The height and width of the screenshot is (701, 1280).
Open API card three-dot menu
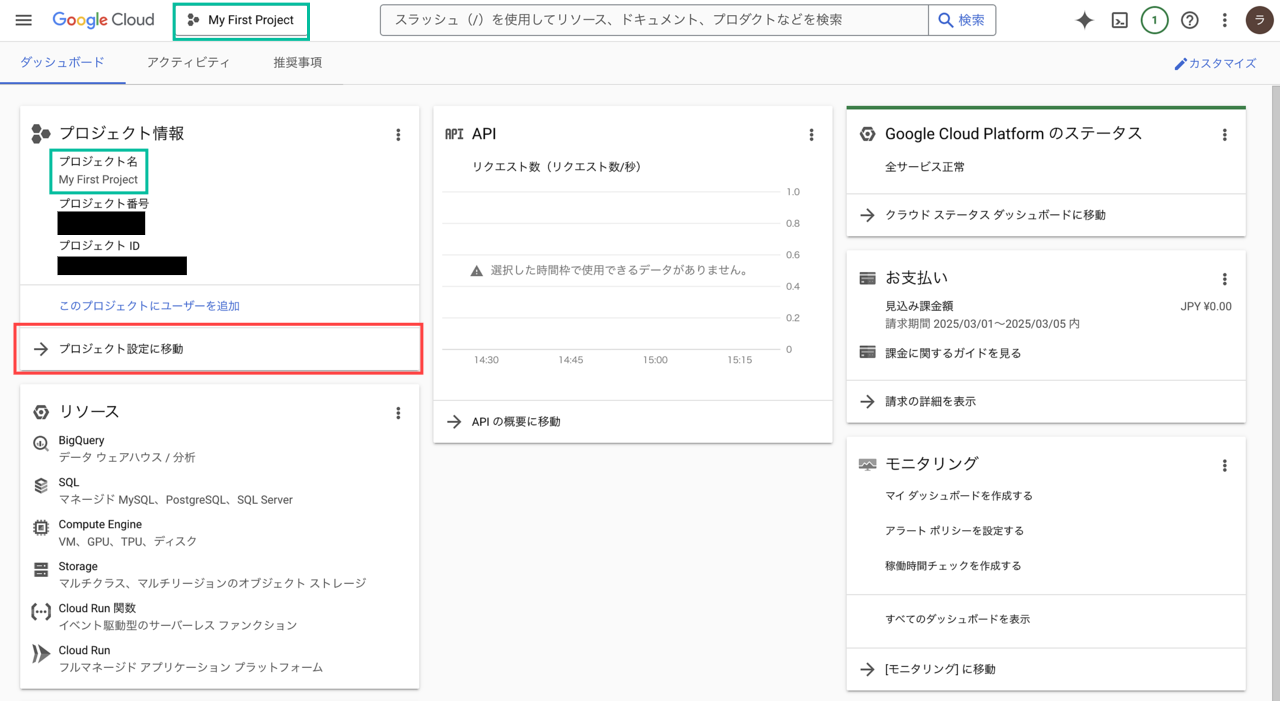811,134
